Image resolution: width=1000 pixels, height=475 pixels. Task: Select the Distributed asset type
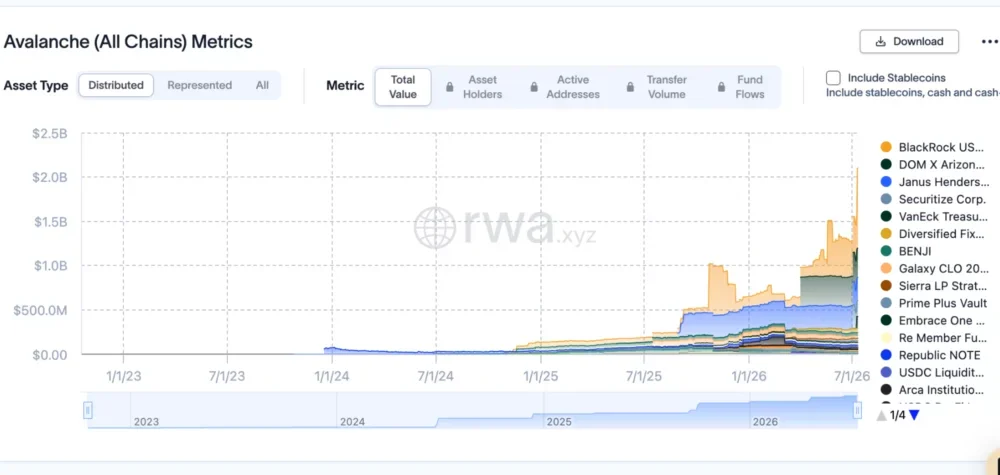116,85
